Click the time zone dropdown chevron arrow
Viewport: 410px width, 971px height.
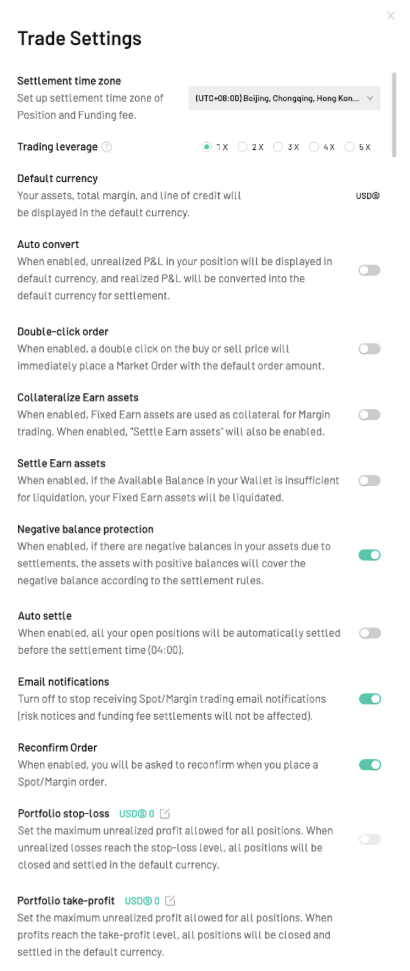(370, 98)
